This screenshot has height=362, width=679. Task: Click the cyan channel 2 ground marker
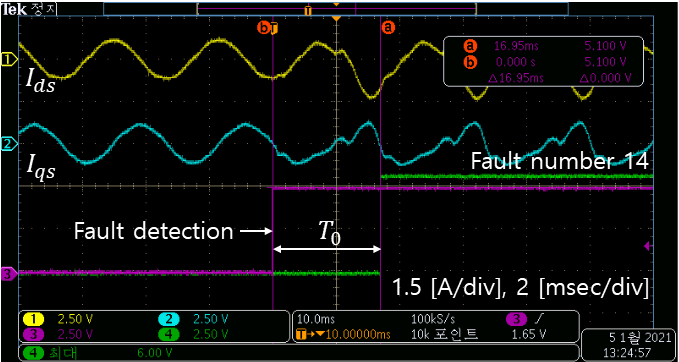[x=10, y=143]
